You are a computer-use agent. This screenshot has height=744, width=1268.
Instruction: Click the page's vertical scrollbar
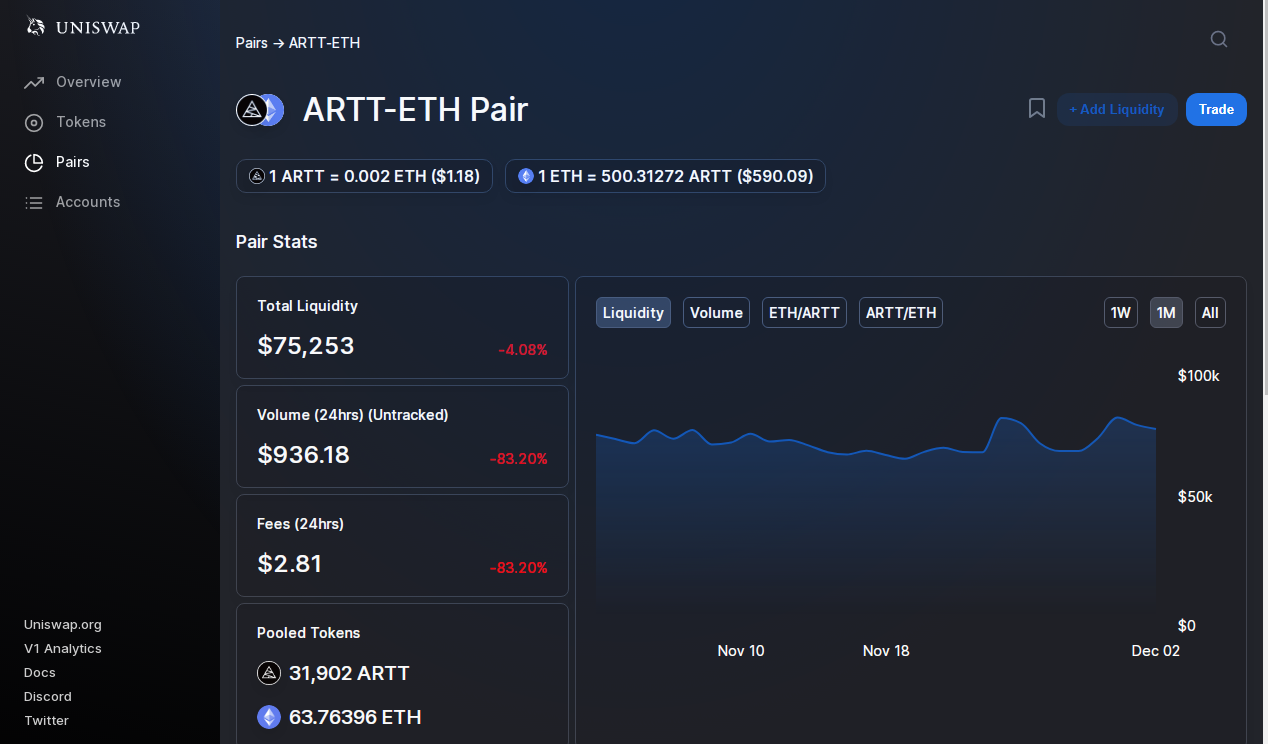(1264, 198)
